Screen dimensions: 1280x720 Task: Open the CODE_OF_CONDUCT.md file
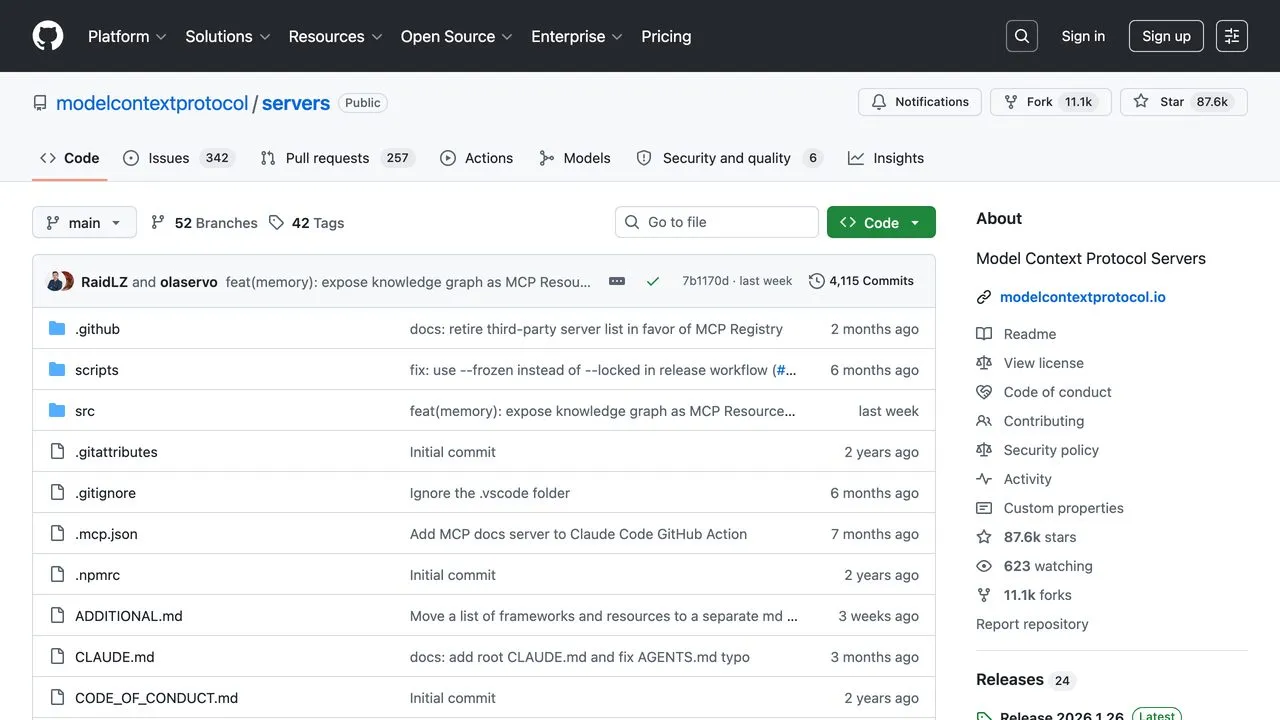tap(156, 698)
